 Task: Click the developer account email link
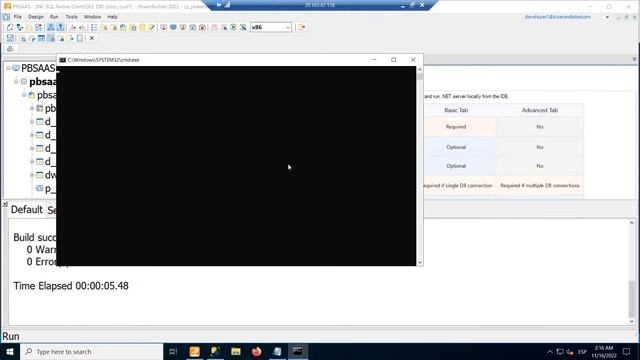click(x=558, y=17)
